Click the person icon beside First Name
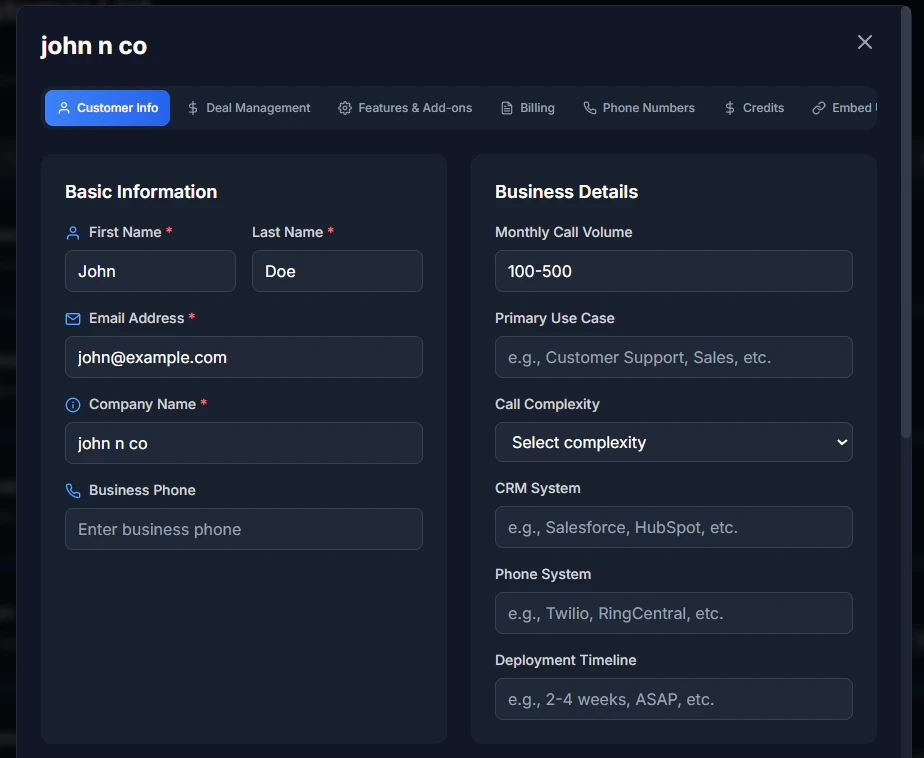The width and height of the screenshot is (924, 758). coord(72,232)
